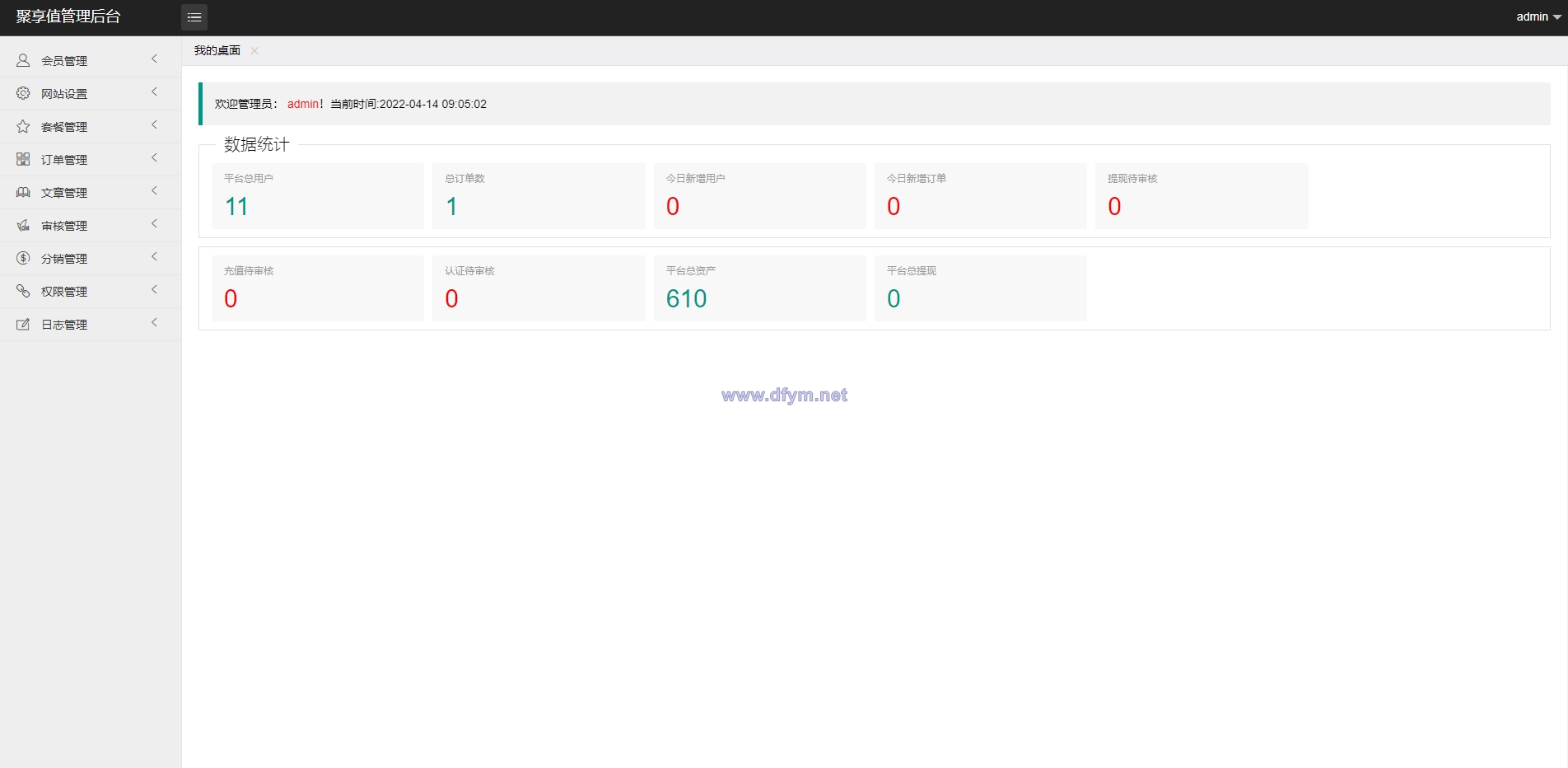Click the 充值待审核 label

point(249,270)
